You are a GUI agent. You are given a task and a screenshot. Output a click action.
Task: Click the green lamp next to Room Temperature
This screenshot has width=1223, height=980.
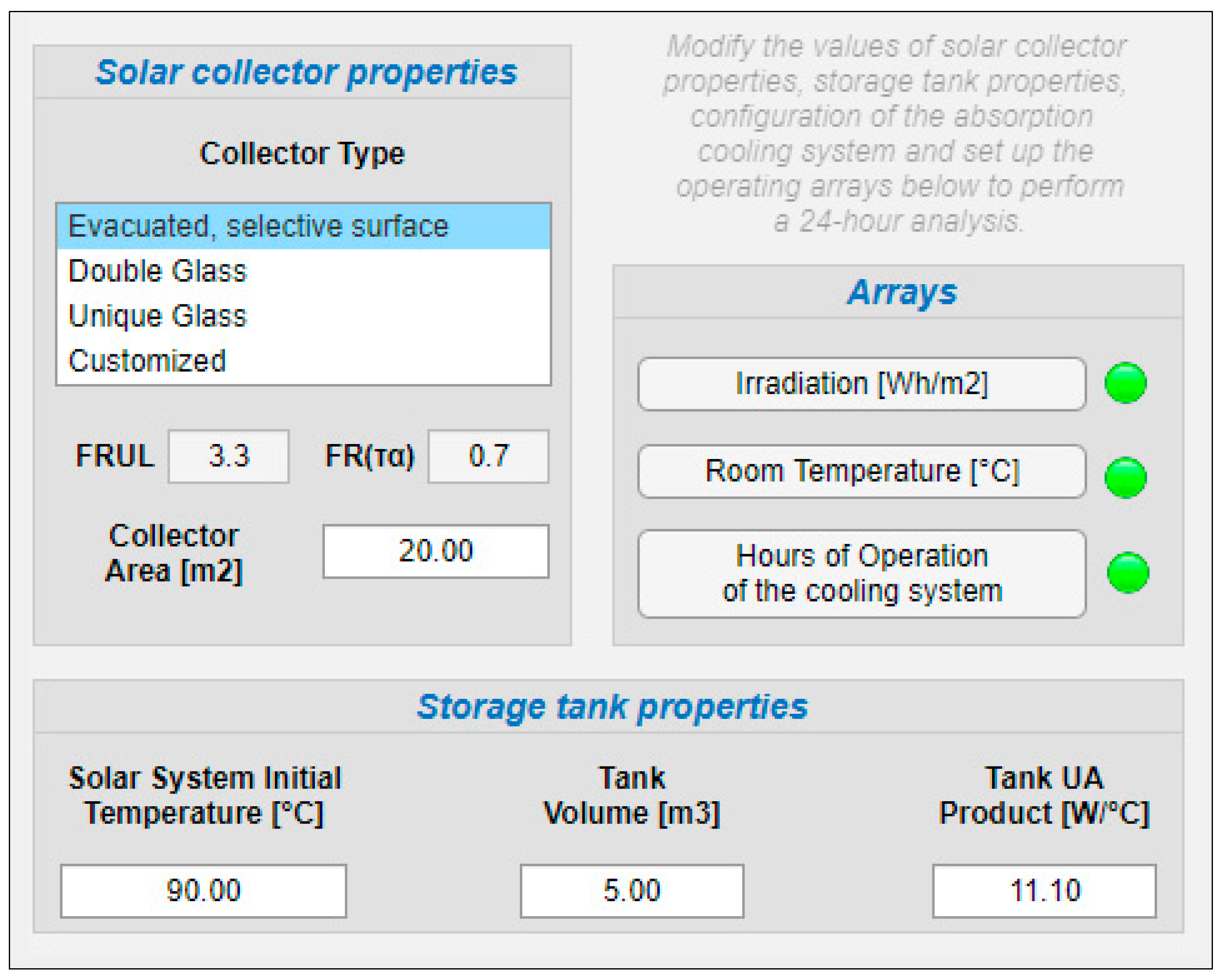(1126, 477)
